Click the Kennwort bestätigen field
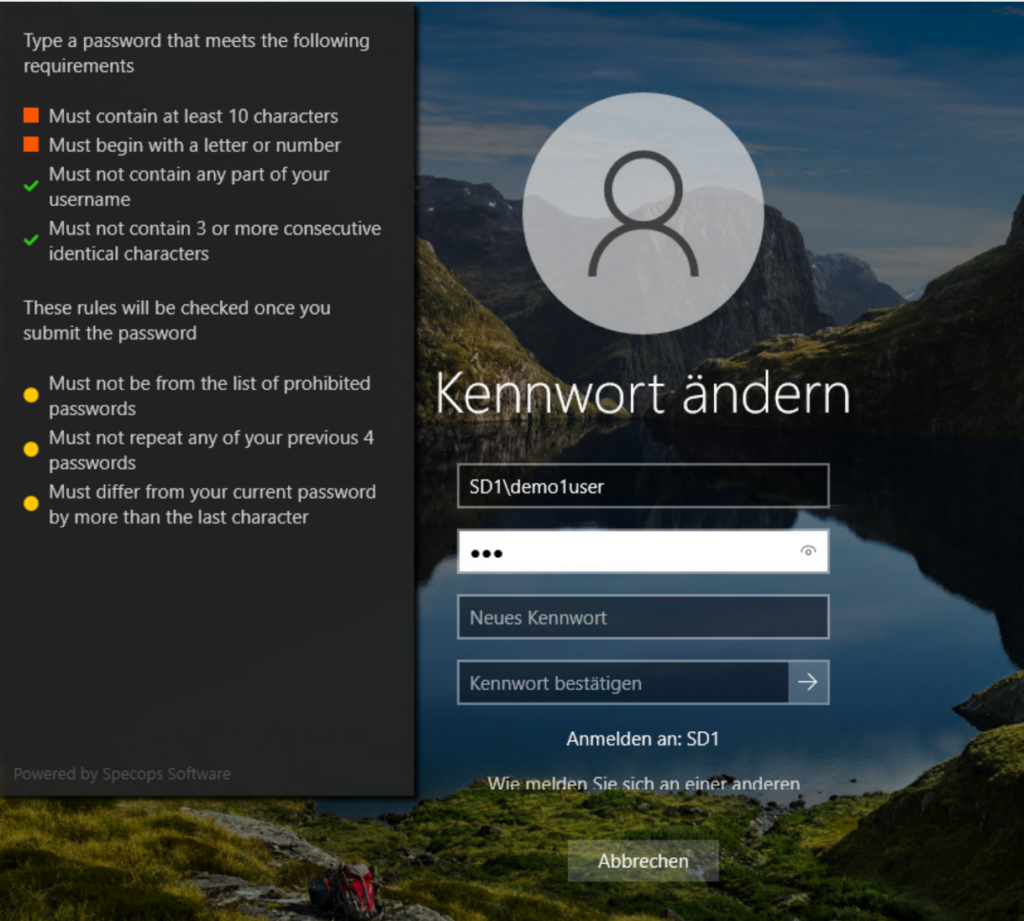Screen dimensions: 1024x921 tap(623, 682)
